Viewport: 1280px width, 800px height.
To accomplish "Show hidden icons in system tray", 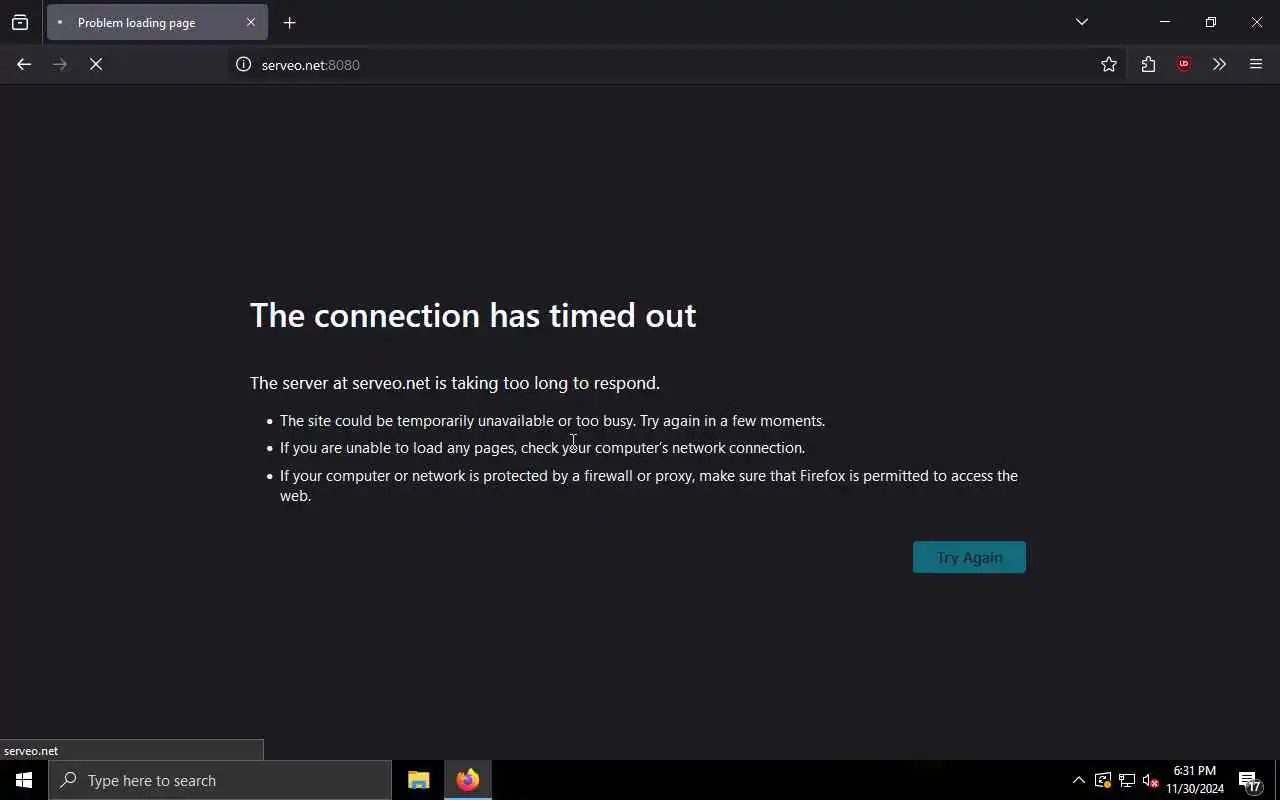I will tap(1078, 780).
